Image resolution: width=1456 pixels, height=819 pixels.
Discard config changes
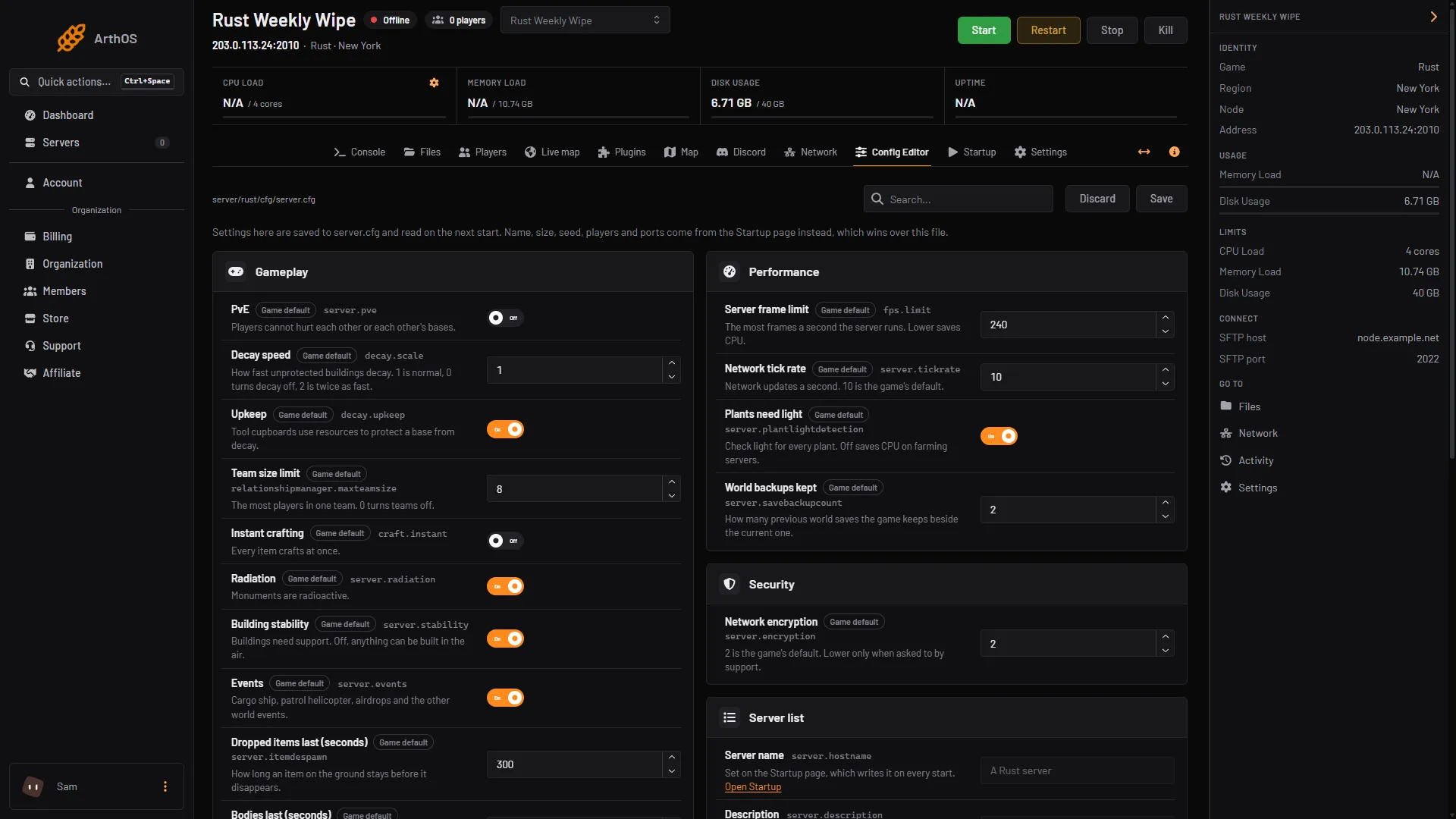pos(1097,199)
